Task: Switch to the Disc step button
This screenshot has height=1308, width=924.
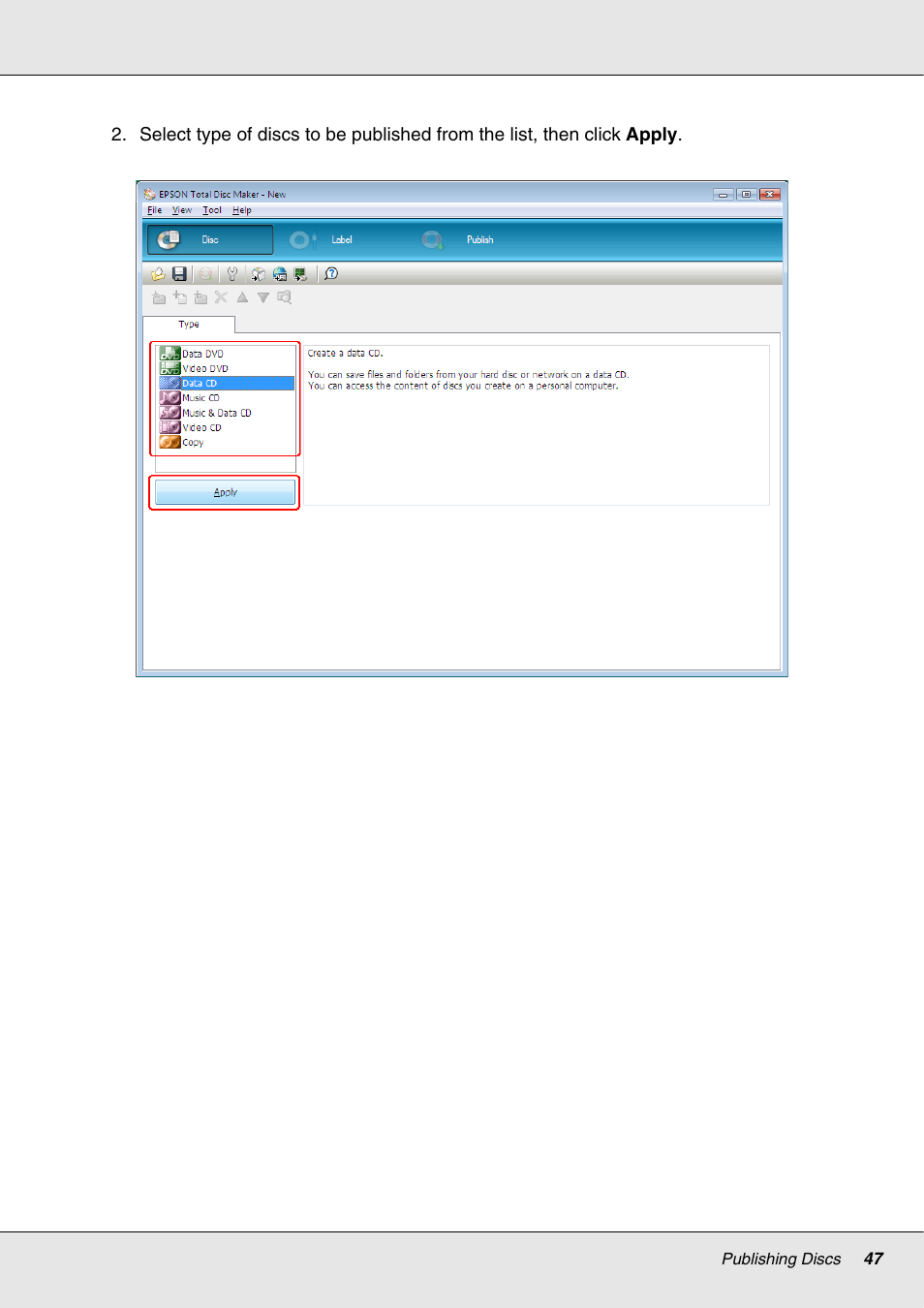Action: click(x=210, y=239)
